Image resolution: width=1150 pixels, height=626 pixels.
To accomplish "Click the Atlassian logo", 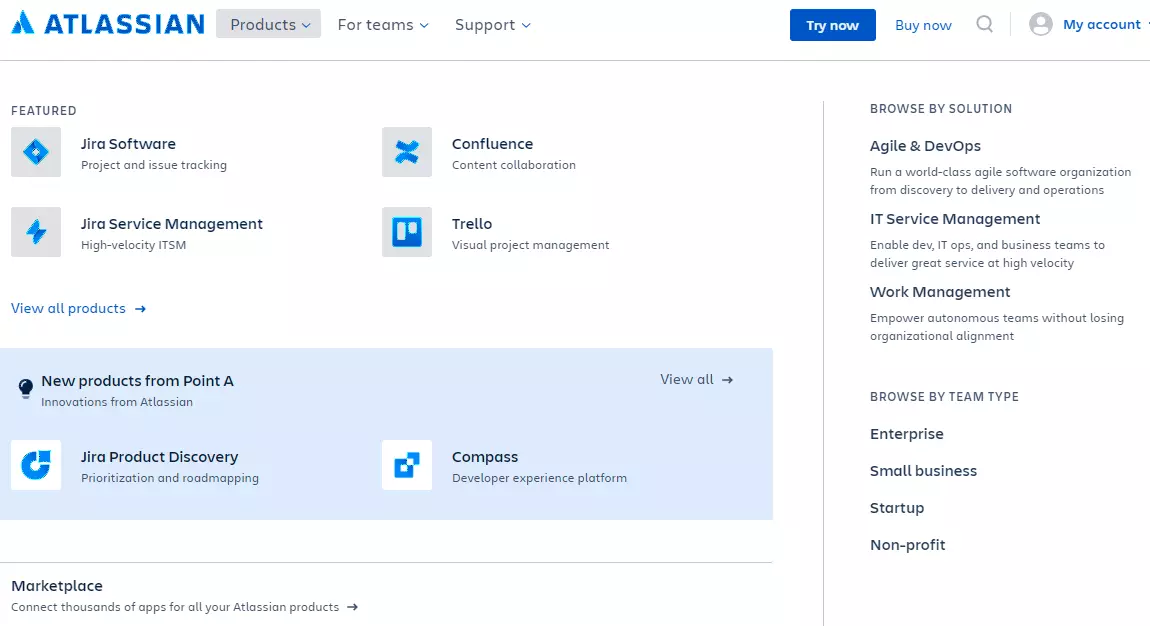I will 108,23.
